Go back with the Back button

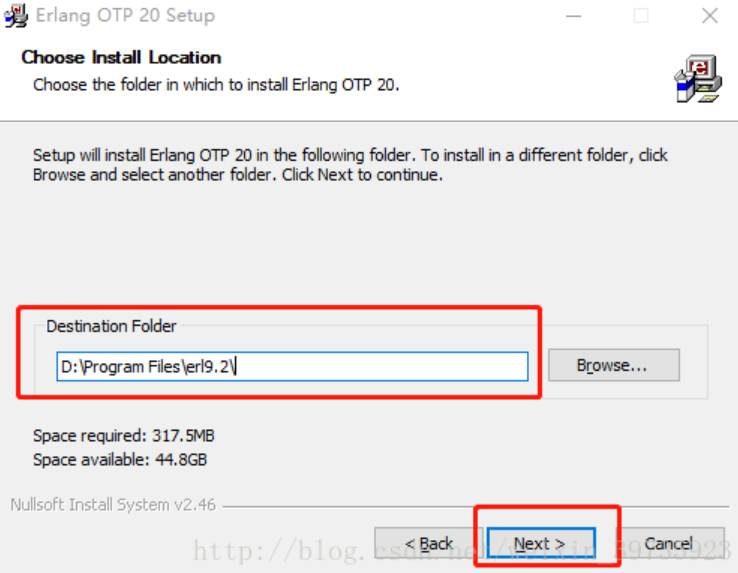pos(429,543)
